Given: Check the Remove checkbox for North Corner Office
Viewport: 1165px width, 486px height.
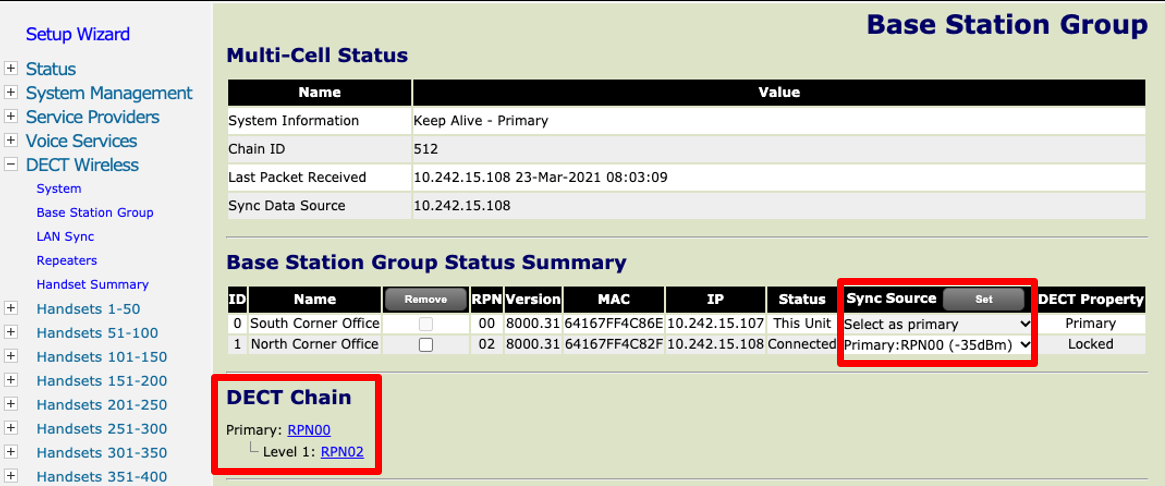Looking at the screenshot, I should 426,344.
